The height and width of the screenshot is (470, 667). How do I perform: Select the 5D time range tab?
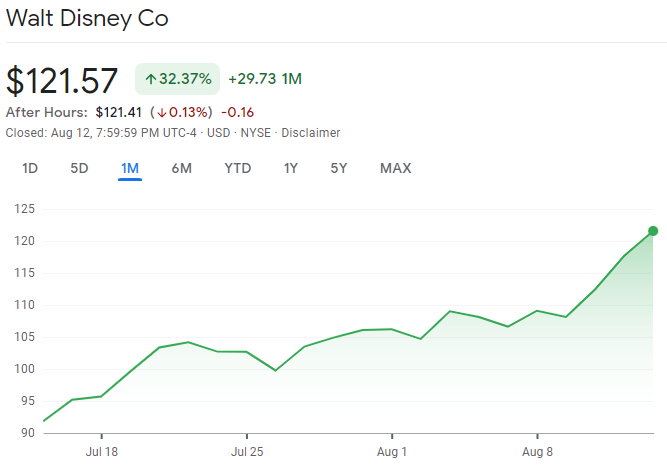[x=79, y=168]
